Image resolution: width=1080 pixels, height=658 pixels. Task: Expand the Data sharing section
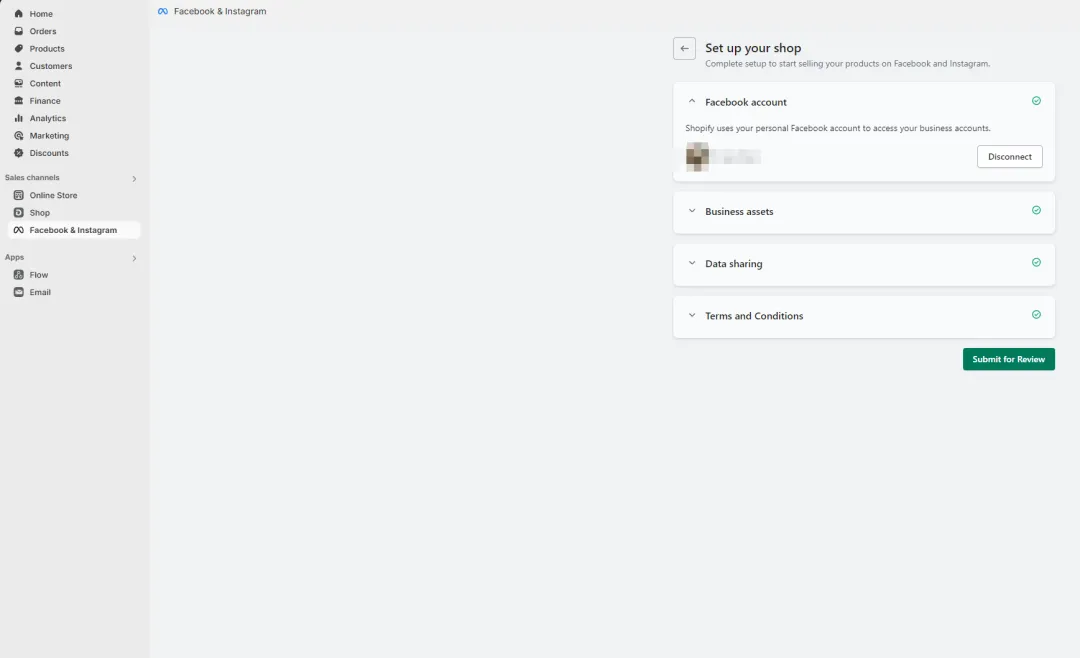[x=692, y=263]
